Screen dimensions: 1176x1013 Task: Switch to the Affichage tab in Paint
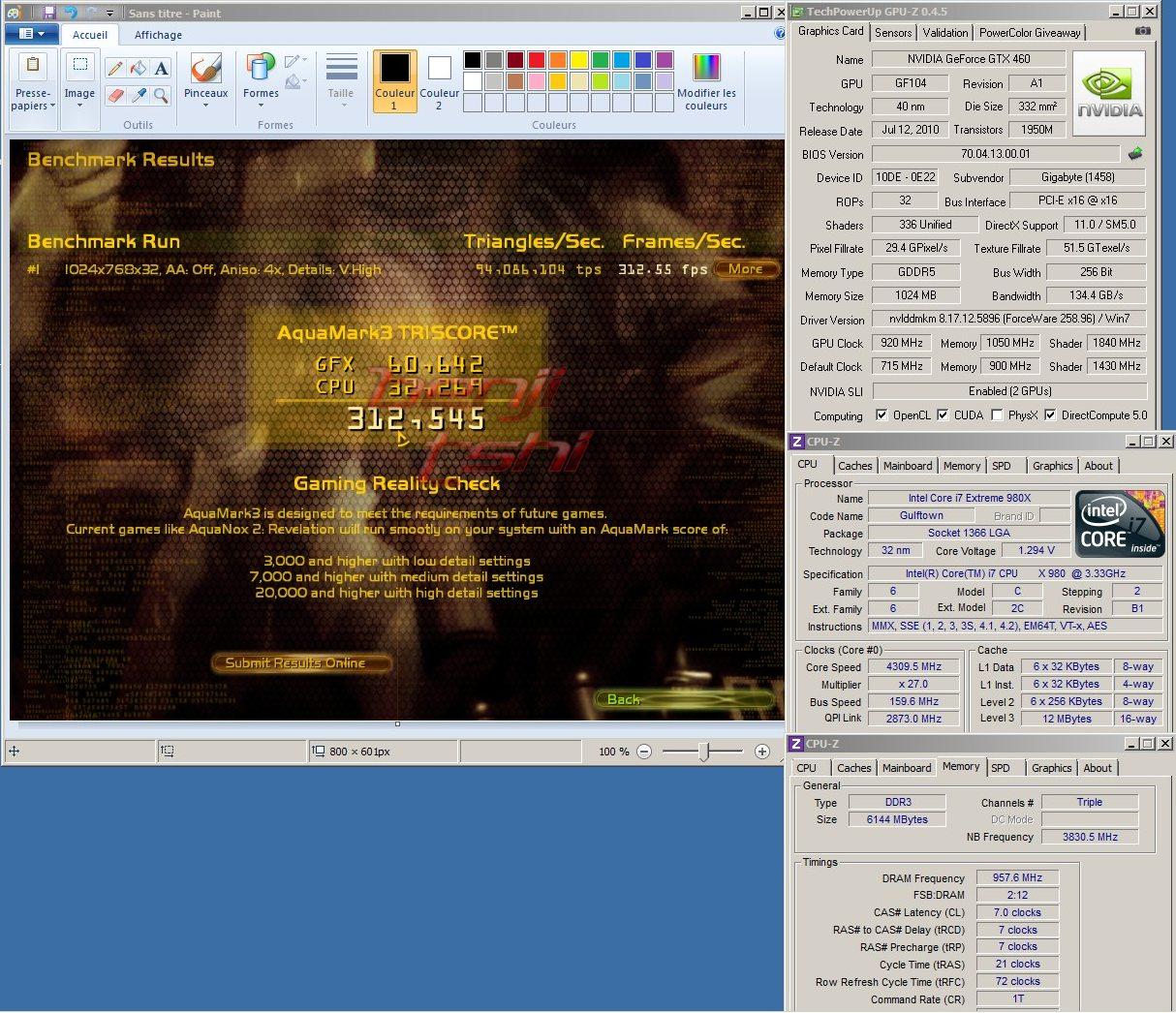158,35
